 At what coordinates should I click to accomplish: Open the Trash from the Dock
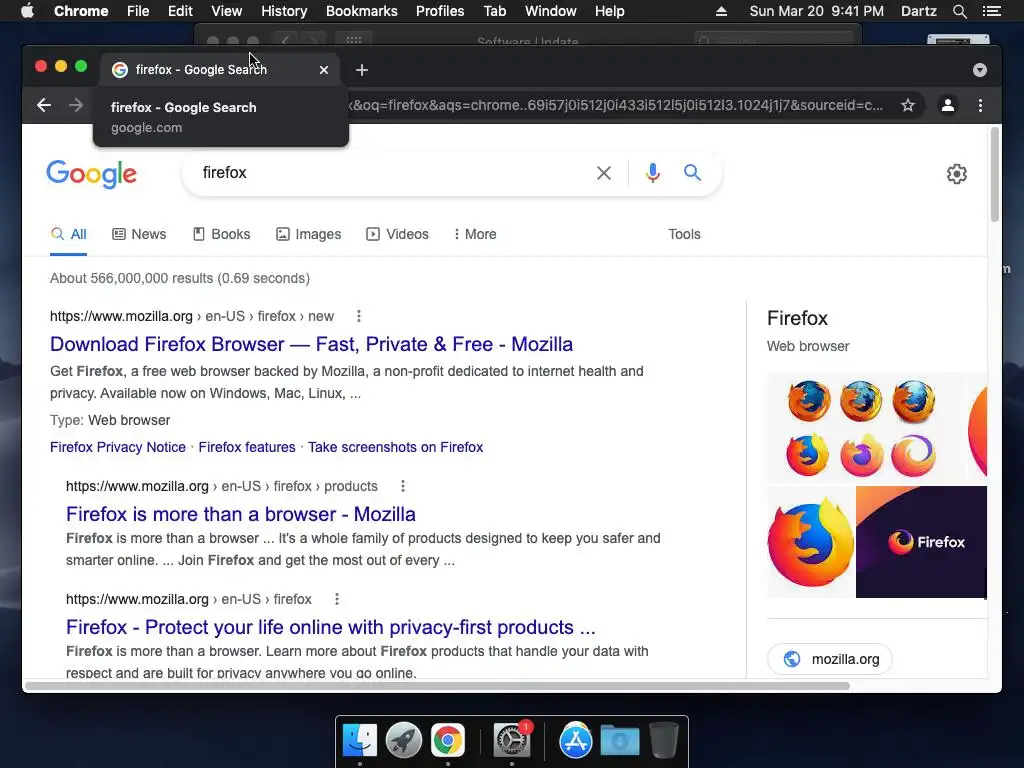(664, 740)
